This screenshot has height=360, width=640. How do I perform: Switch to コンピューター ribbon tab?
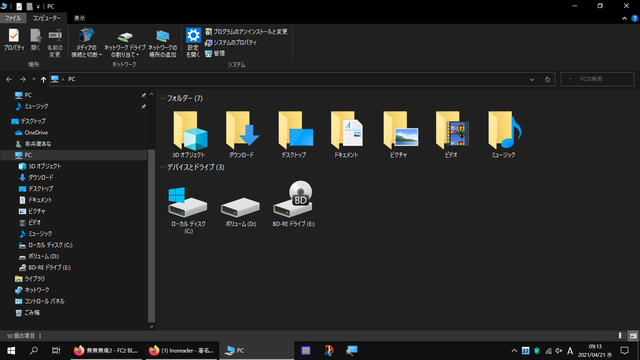tap(46, 18)
